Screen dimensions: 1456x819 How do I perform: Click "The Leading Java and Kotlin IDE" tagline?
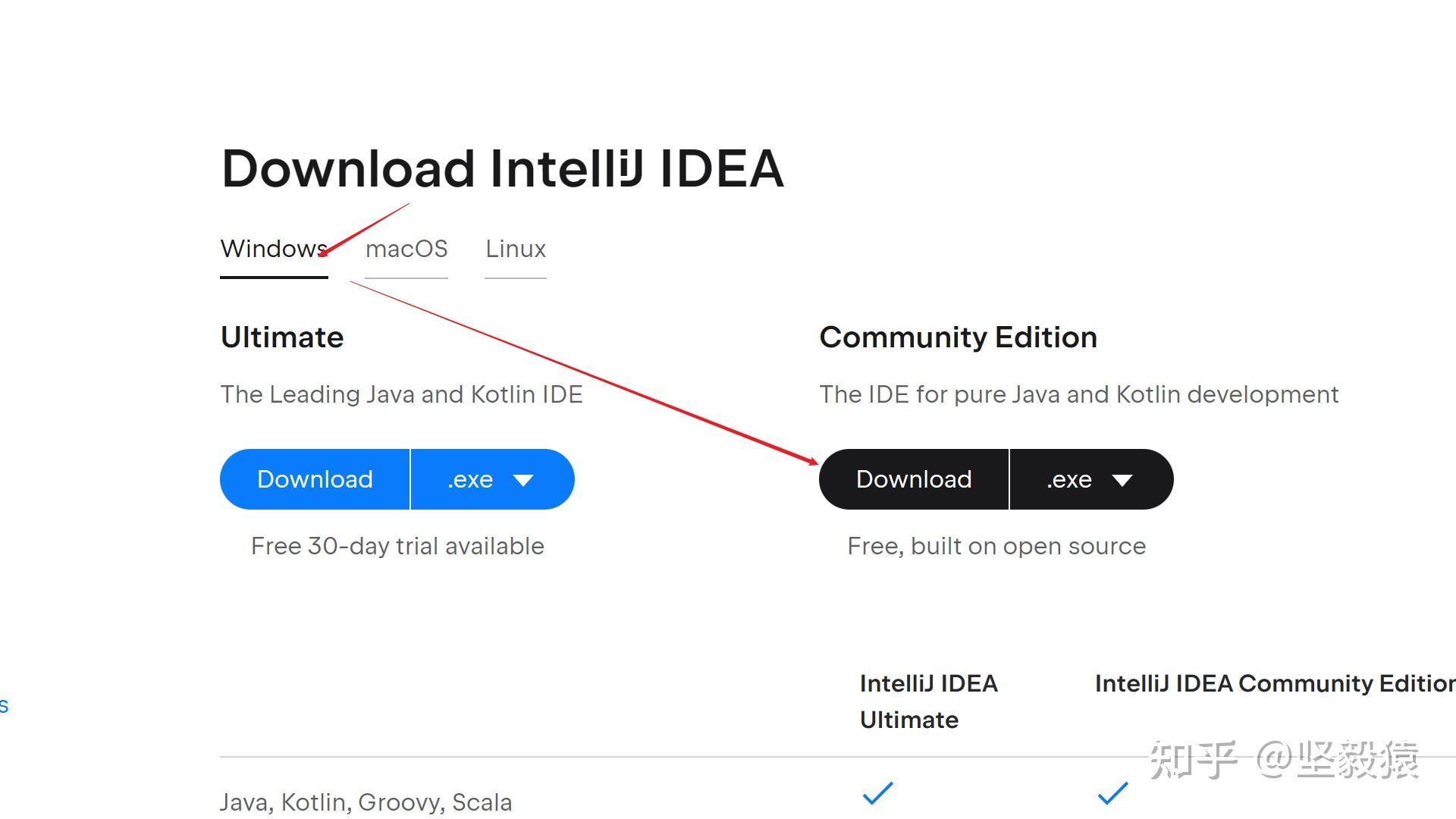pyautogui.click(x=401, y=394)
